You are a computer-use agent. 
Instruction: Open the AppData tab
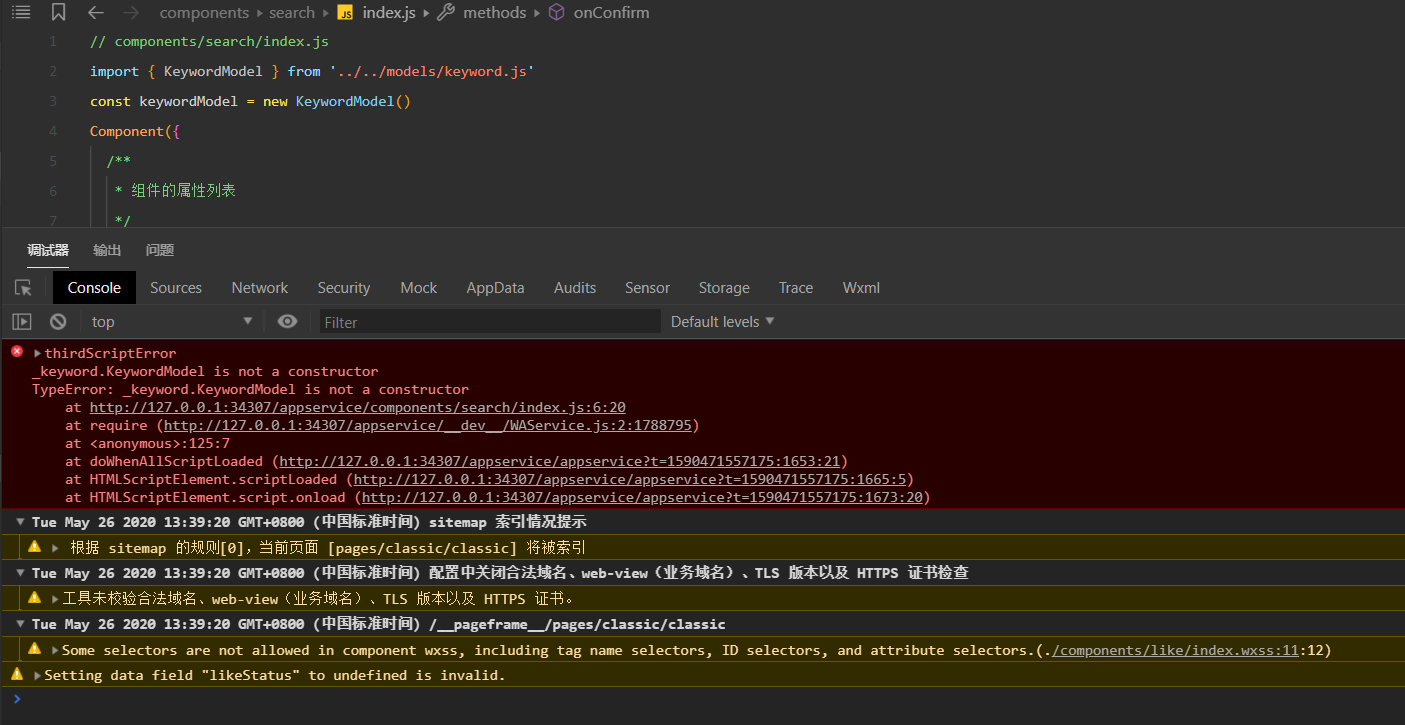495,288
